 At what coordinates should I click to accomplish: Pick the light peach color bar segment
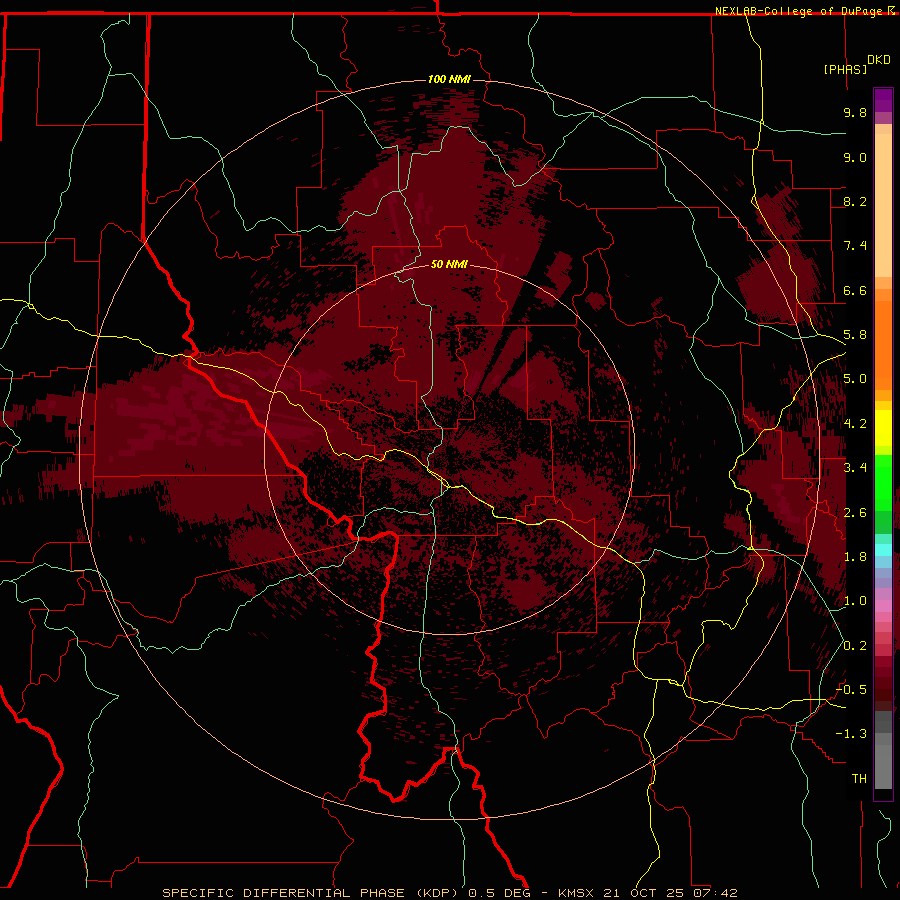(883, 205)
